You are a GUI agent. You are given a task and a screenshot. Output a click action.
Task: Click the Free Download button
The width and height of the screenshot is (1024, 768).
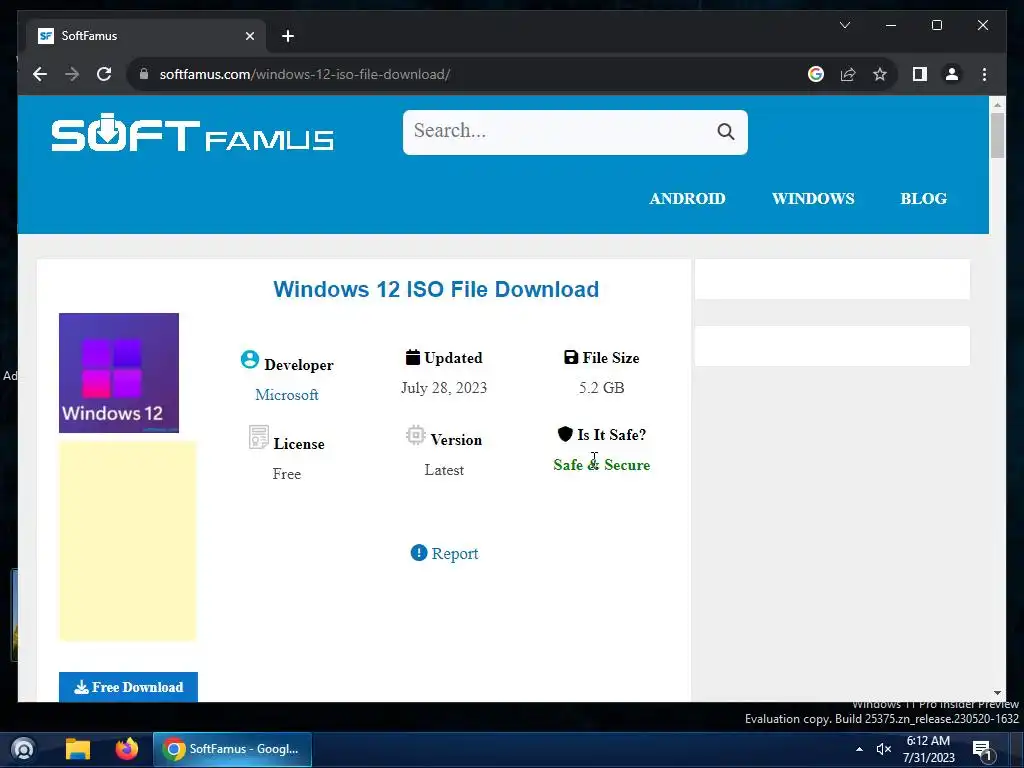click(x=128, y=687)
